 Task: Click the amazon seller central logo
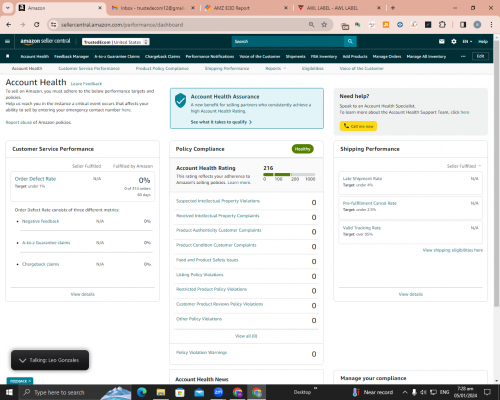coord(45,41)
